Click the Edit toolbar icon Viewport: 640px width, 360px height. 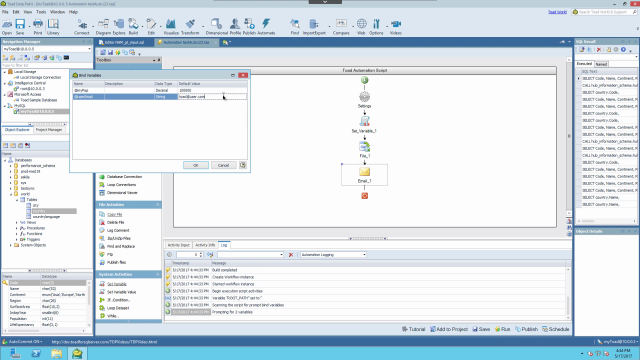[151, 27]
